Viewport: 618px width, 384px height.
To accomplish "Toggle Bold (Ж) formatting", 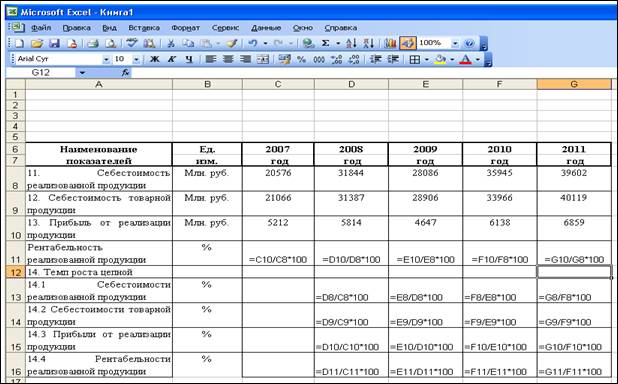I will (154, 59).
